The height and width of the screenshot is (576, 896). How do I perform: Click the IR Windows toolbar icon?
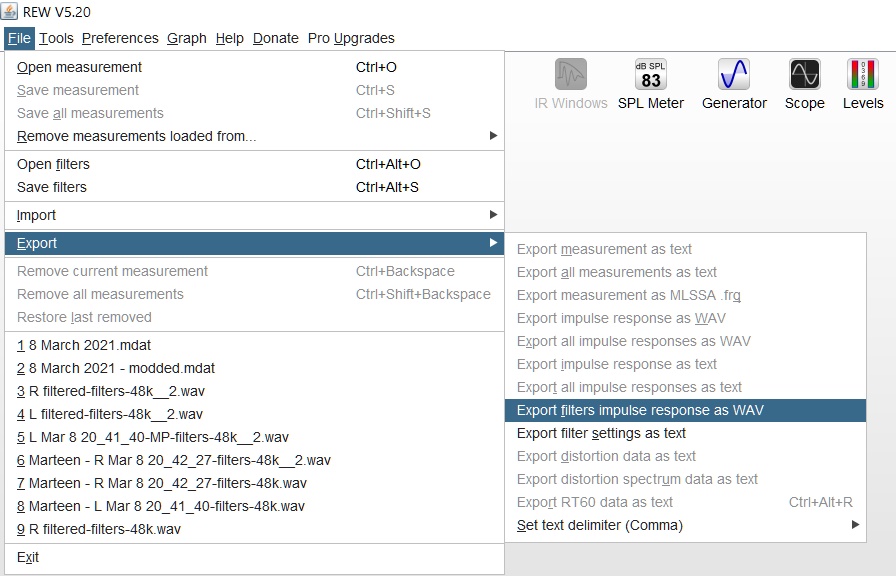tap(571, 84)
